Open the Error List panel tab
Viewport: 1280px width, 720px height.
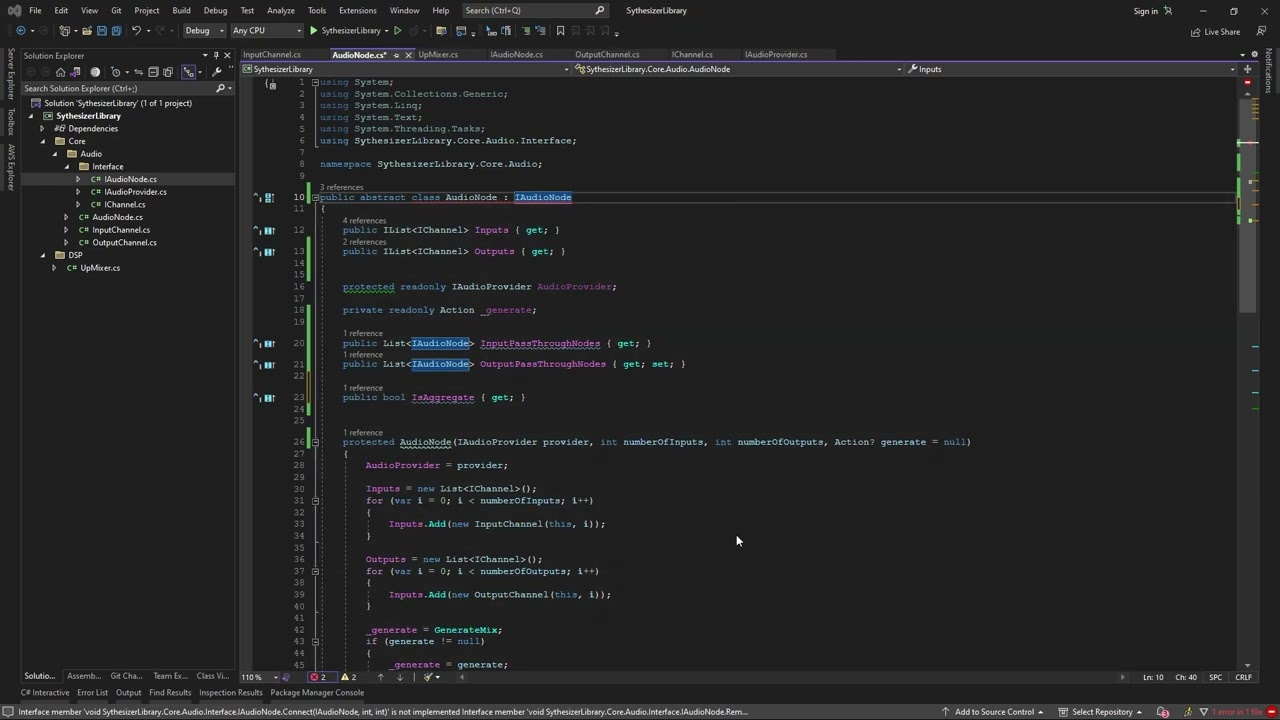92,692
